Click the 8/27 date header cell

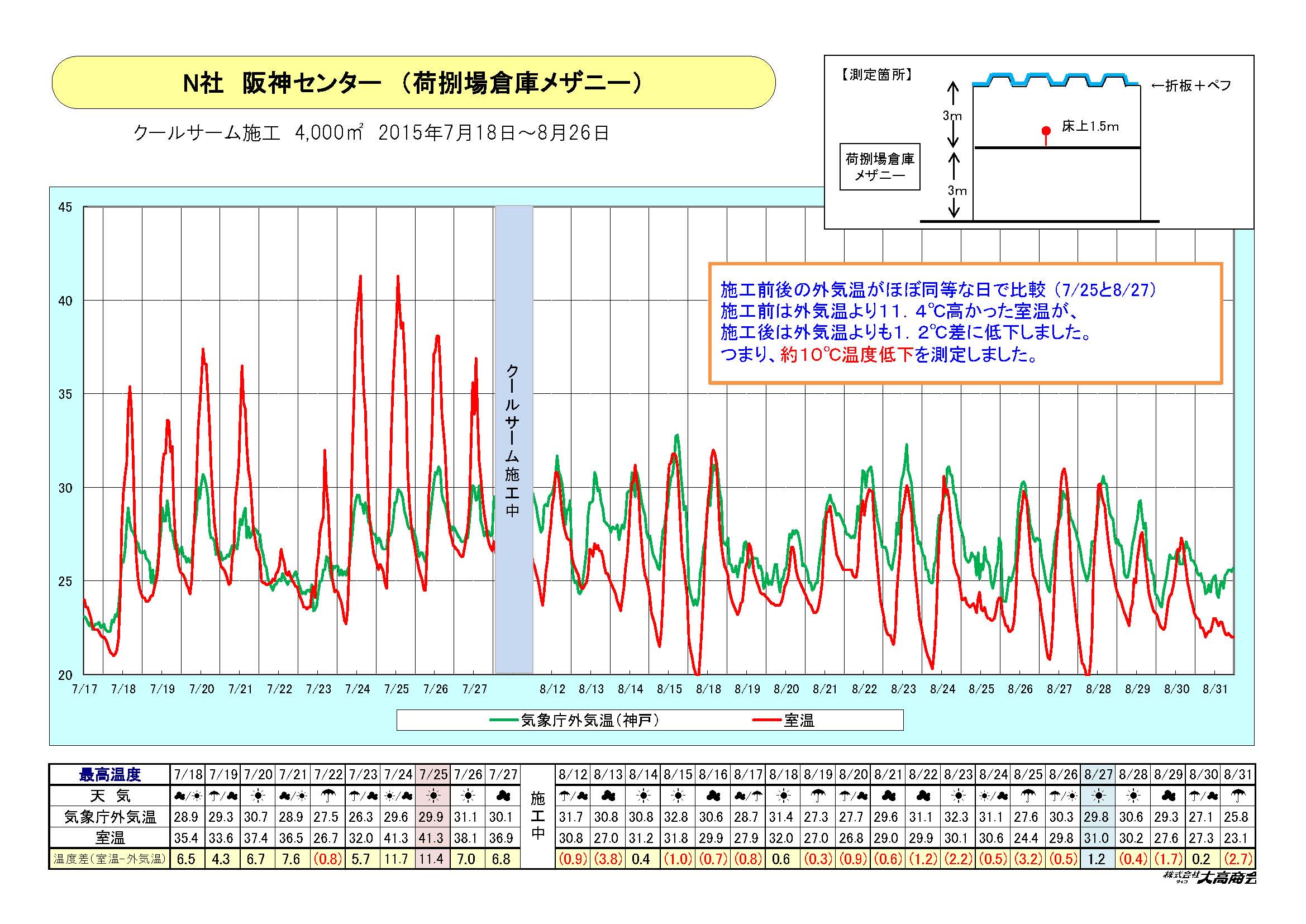click(1097, 774)
